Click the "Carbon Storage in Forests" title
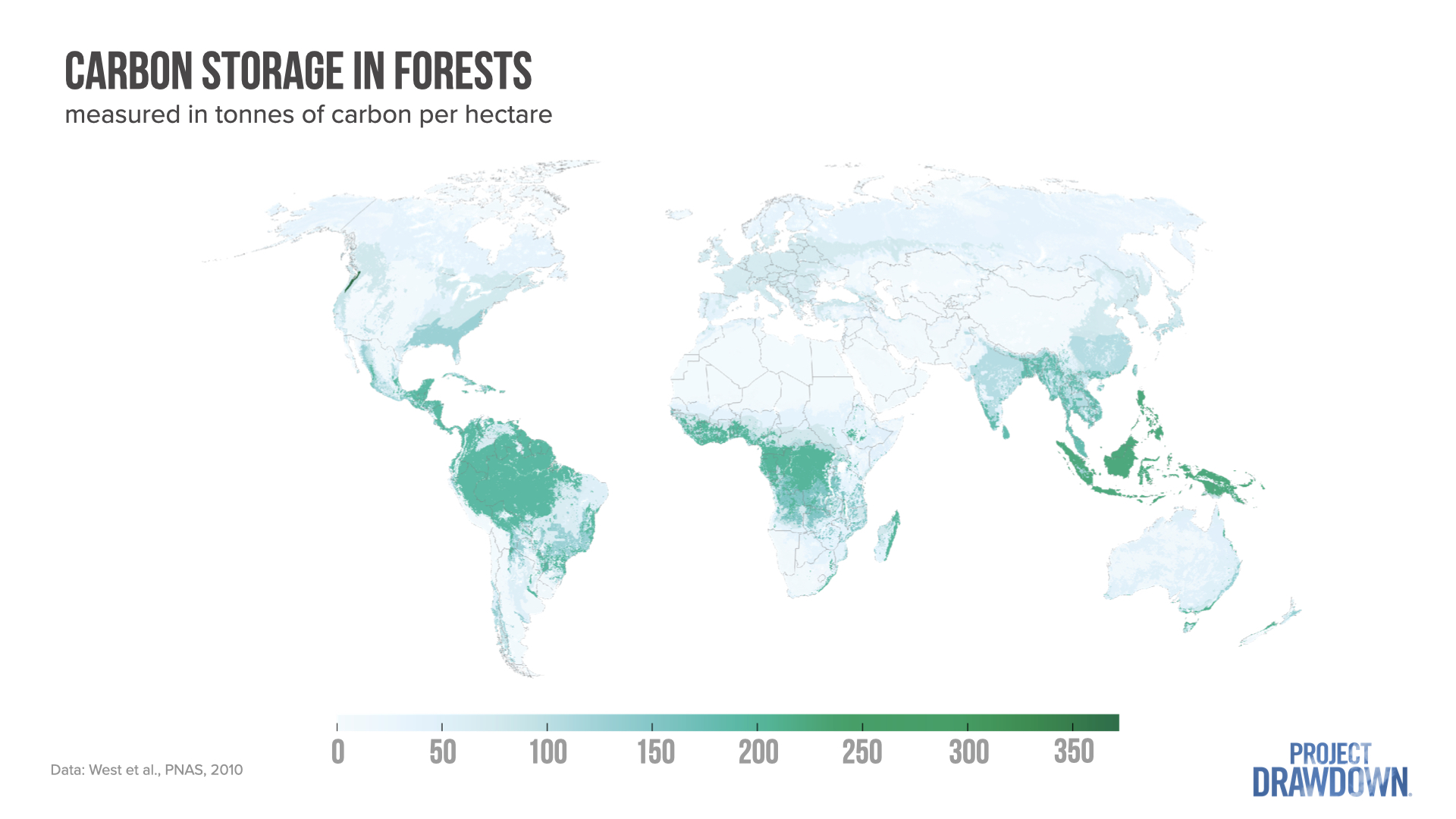The width and height of the screenshot is (1456, 819). pyautogui.click(x=298, y=71)
